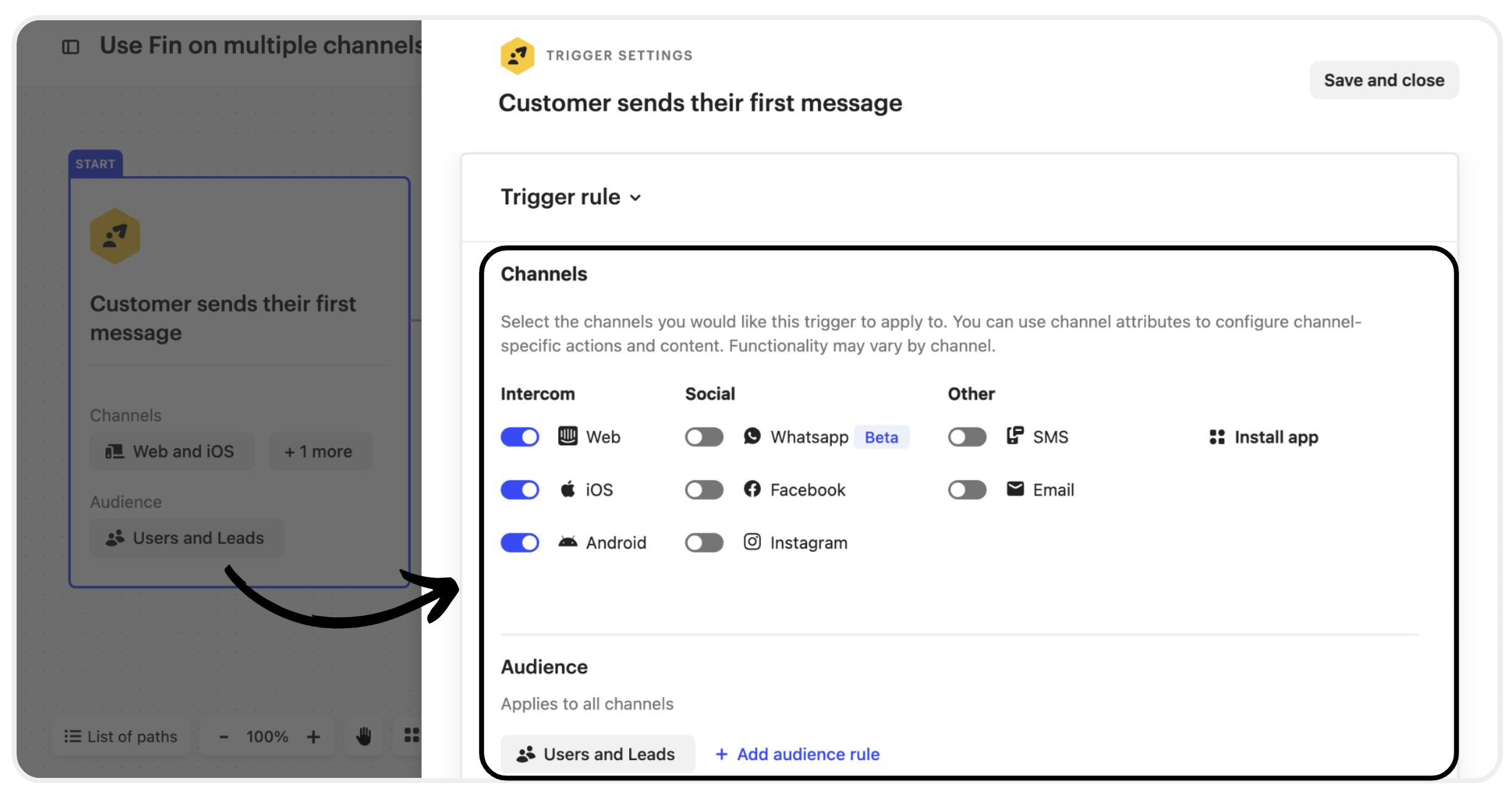Enable the SMS channel switch
The image size is (1512, 792).
[x=967, y=437]
